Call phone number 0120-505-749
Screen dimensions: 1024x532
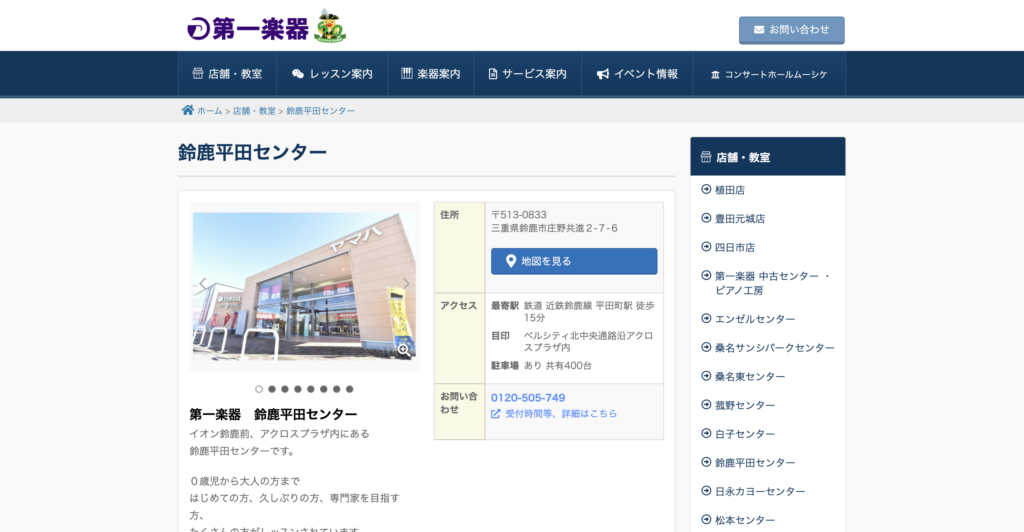coord(528,398)
